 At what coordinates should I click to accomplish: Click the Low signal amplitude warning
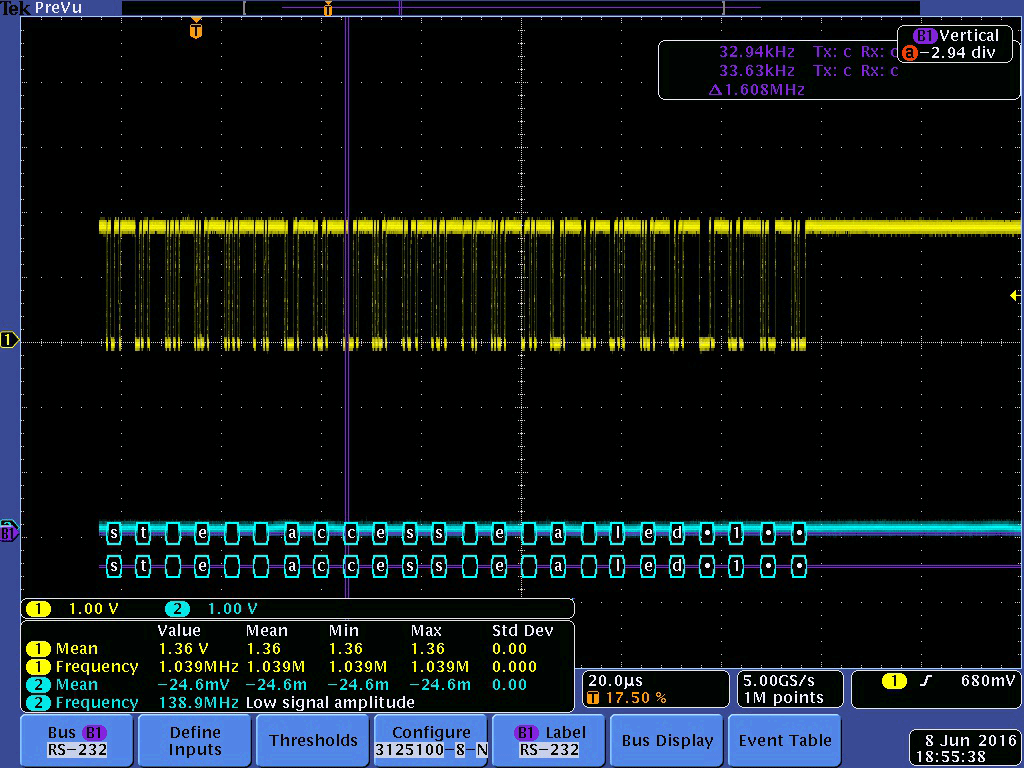[330, 703]
